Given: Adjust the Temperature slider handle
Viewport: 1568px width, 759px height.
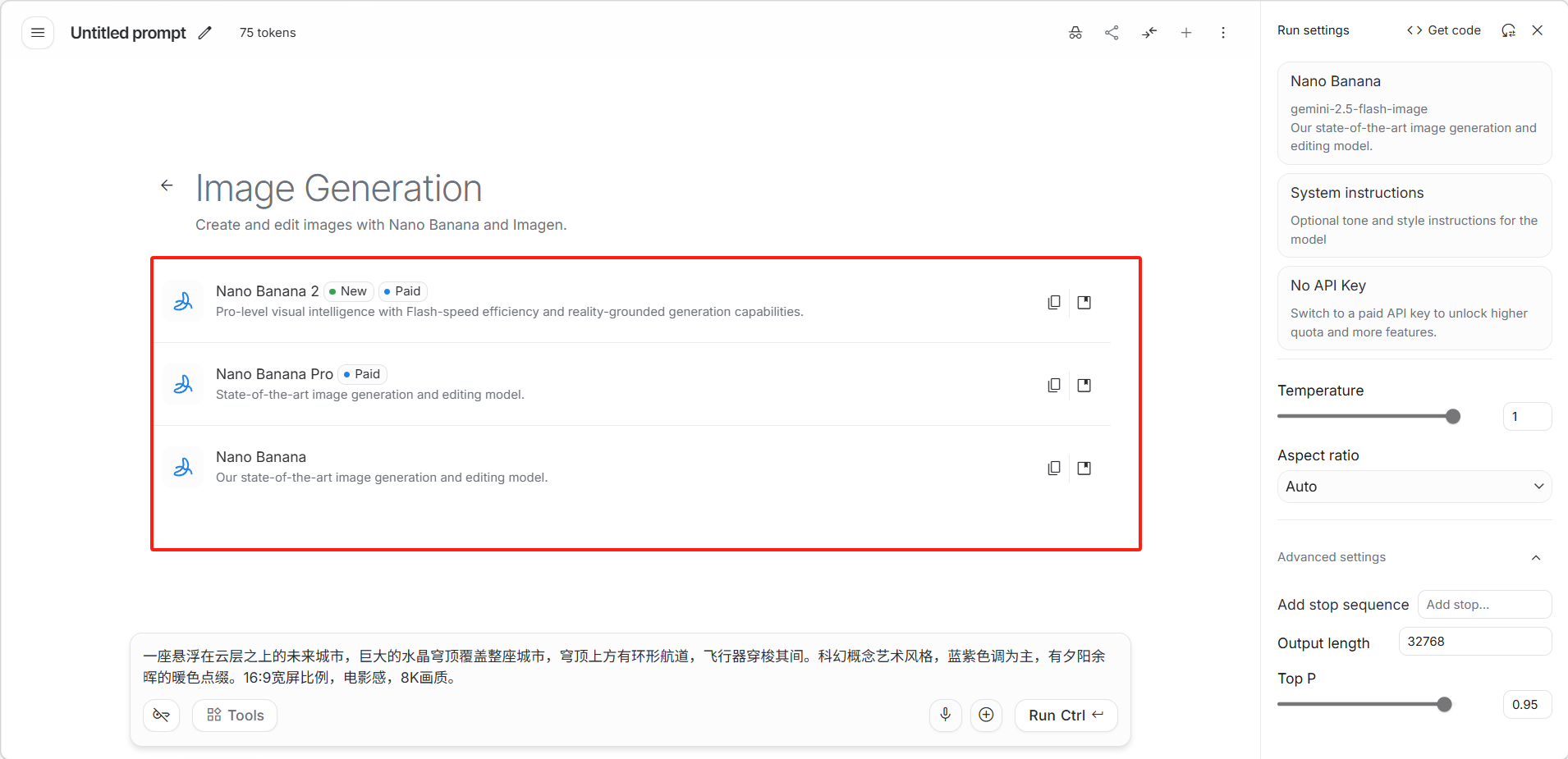Looking at the screenshot, I should coord(1453,417).
